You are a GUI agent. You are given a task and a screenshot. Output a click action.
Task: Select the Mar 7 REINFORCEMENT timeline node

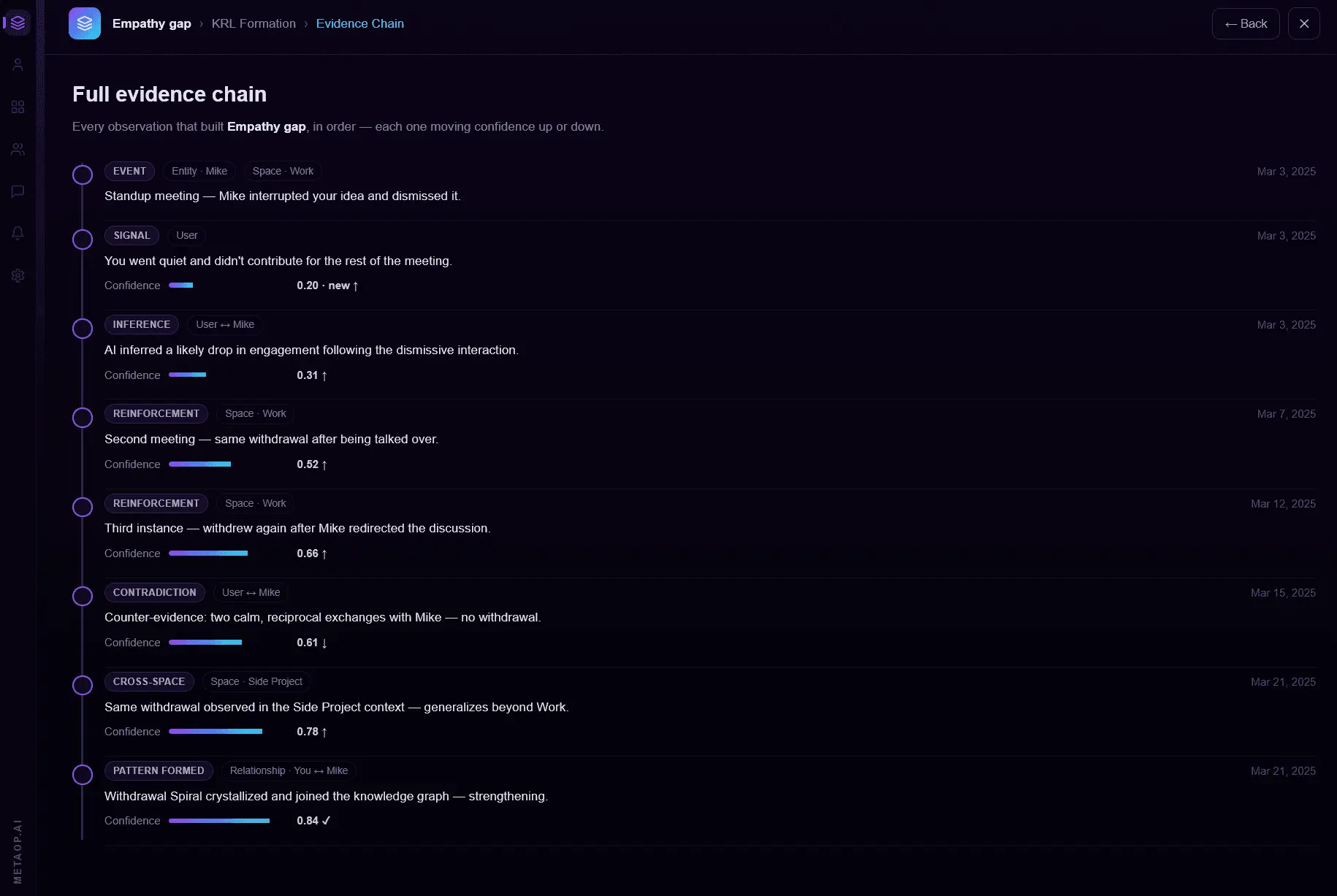click(83, 418)
